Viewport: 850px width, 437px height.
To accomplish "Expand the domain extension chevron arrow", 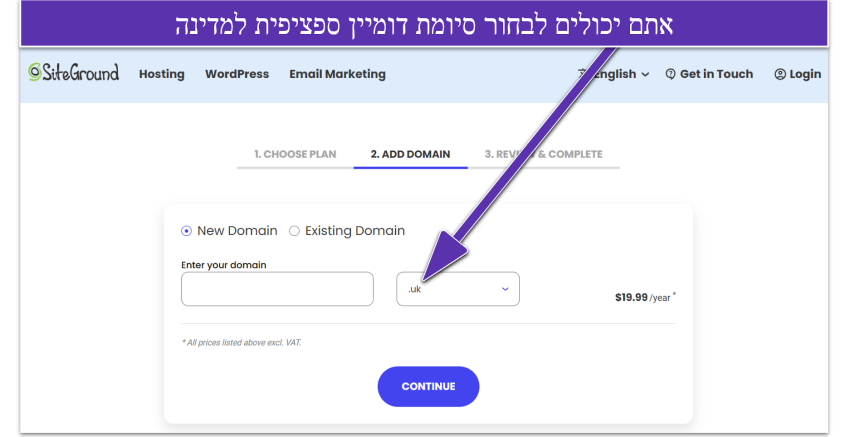I will pos(505,289).
